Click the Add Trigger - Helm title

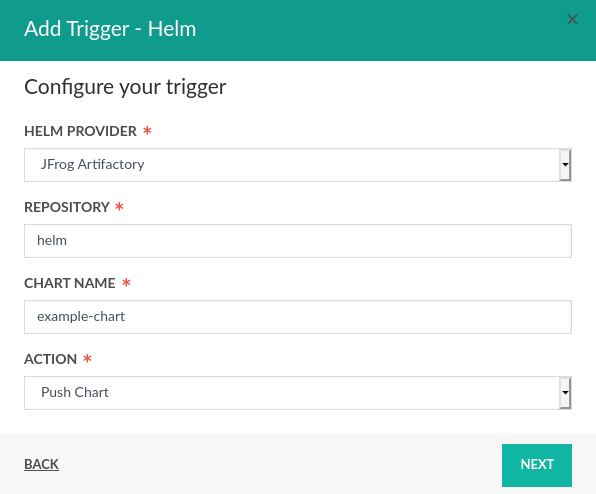110,29
